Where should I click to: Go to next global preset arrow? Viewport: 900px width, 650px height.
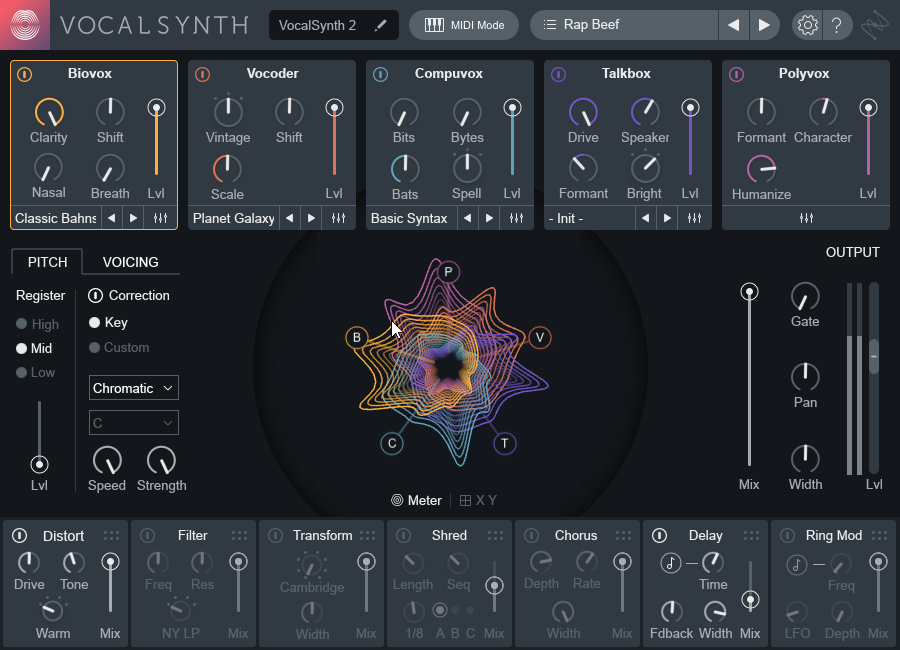[x=764, y=25]
